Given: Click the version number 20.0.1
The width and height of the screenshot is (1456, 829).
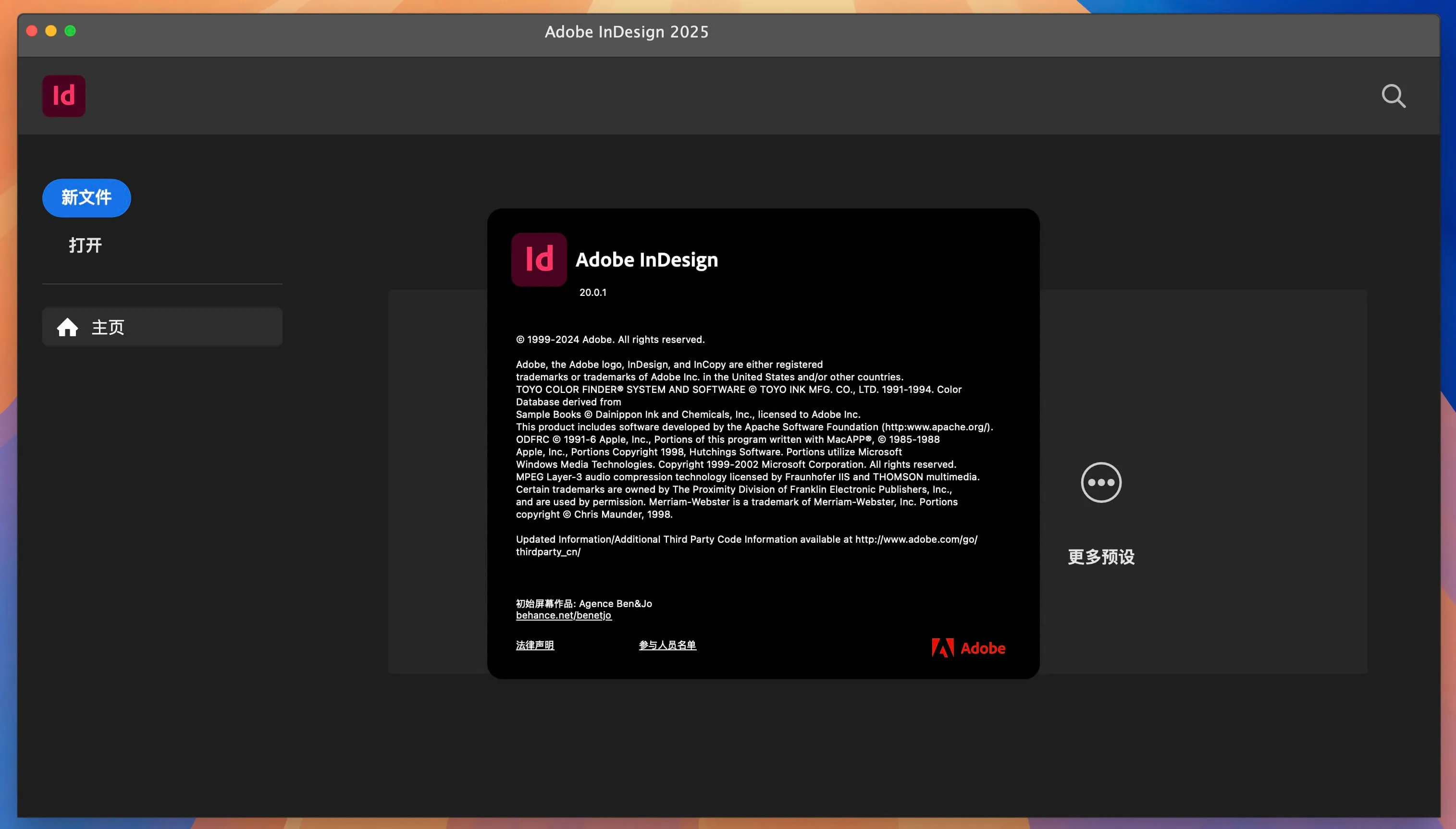Looking at the screenshot, I should click(x=592, y=292).
